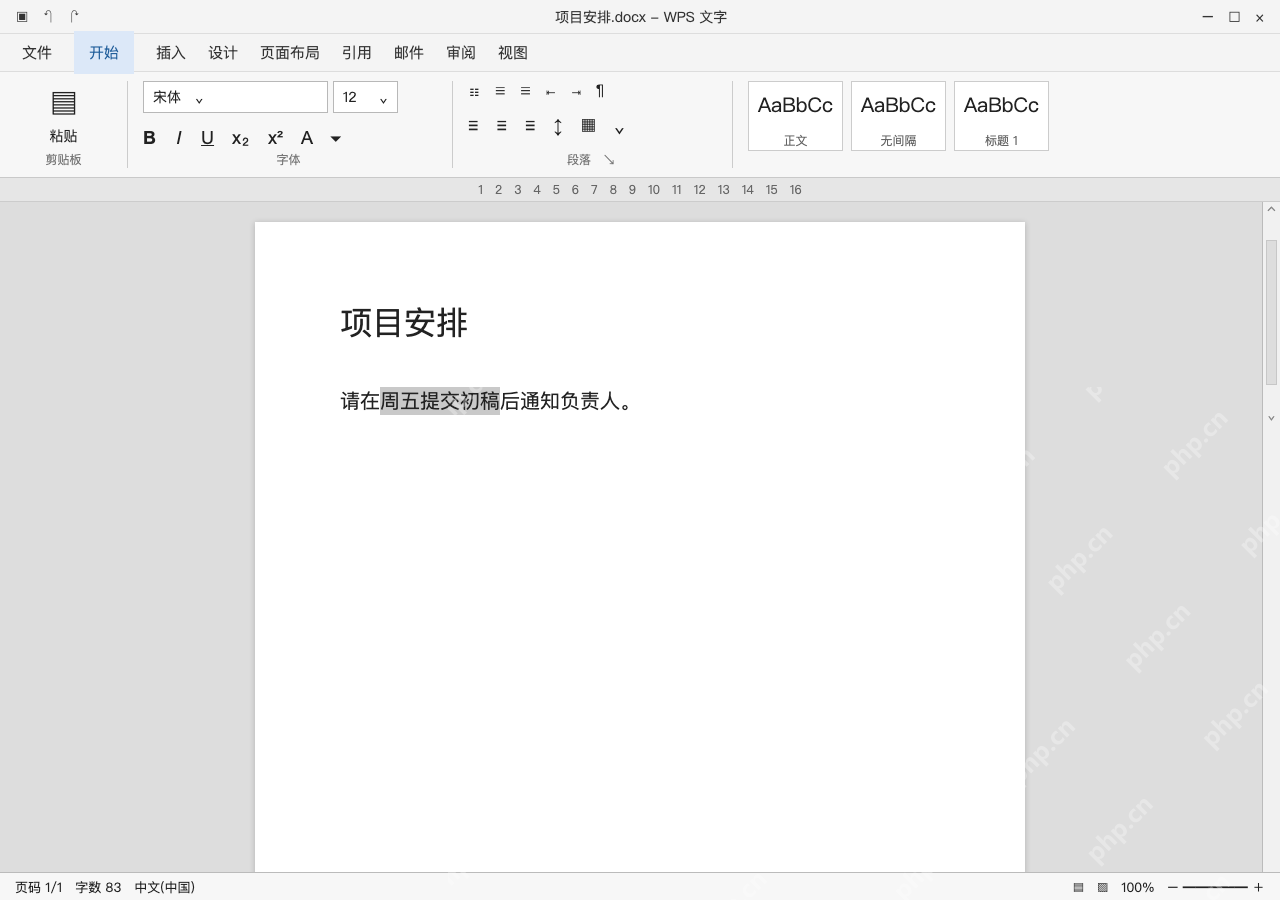
Task: Switch to the 开始 tab
Action: (x=104, y=53)
